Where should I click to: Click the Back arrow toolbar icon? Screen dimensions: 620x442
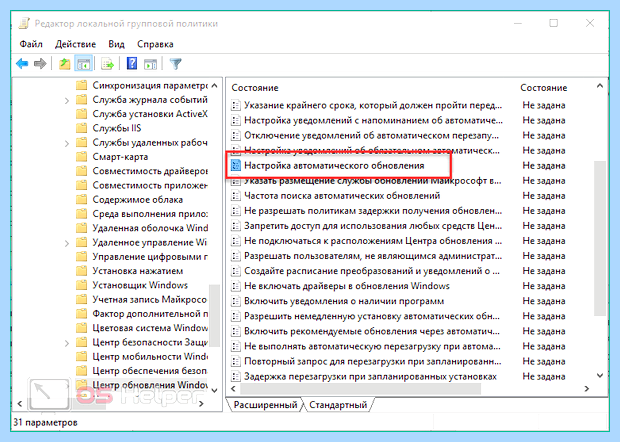click(x=22, y=64)
